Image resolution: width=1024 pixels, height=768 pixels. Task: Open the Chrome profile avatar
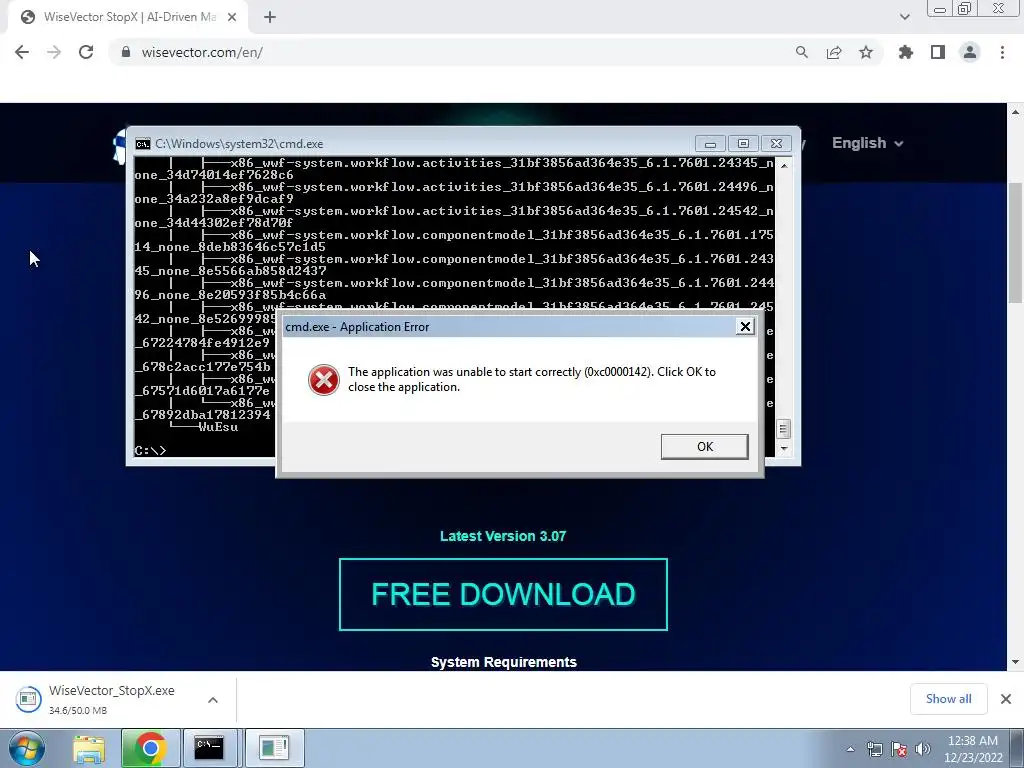coord(970,52)
